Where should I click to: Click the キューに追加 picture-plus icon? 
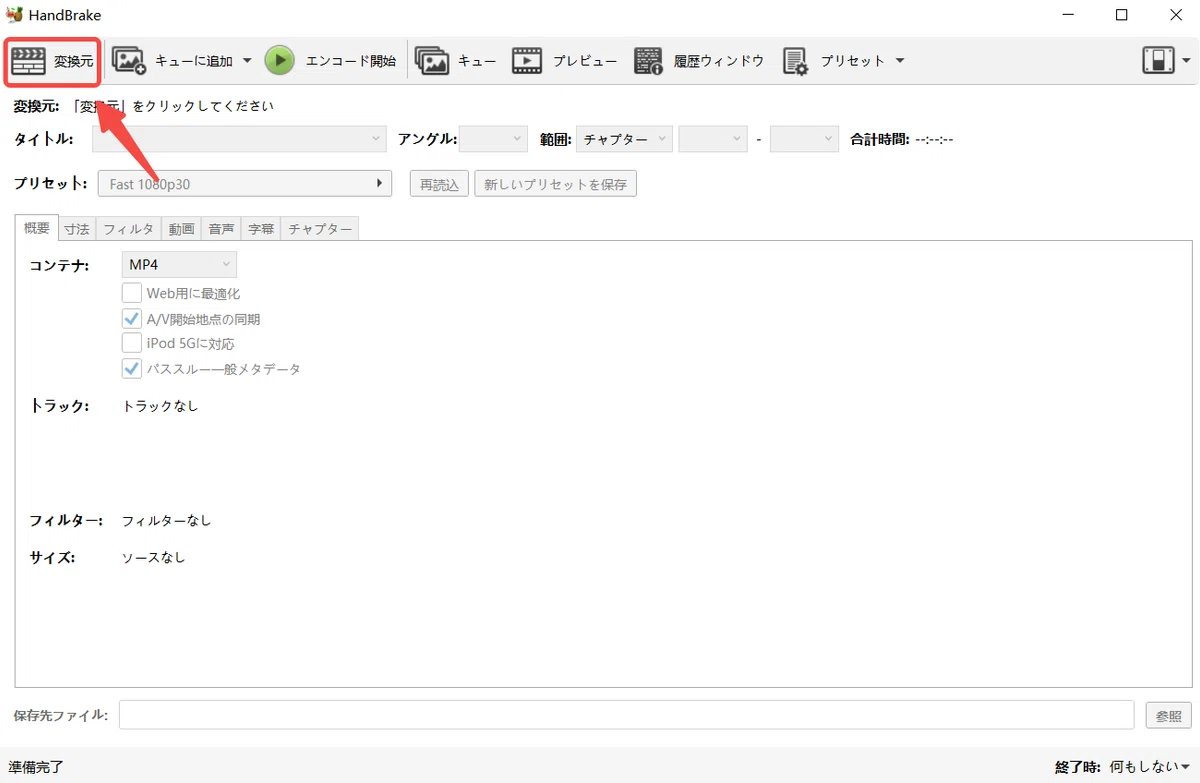pyautogui.click(x=129, y=61)
